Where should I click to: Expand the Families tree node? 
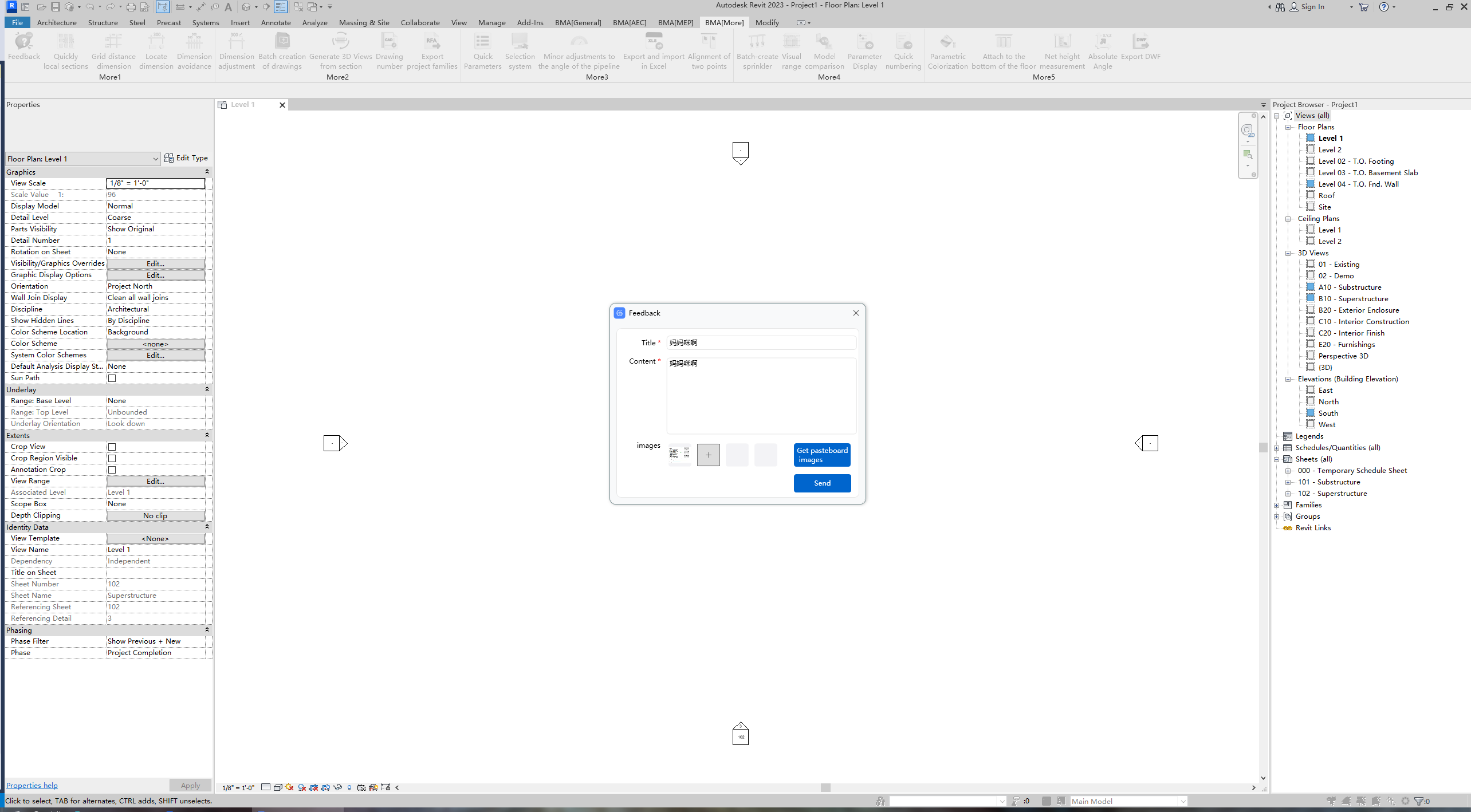pos(1277,505)
